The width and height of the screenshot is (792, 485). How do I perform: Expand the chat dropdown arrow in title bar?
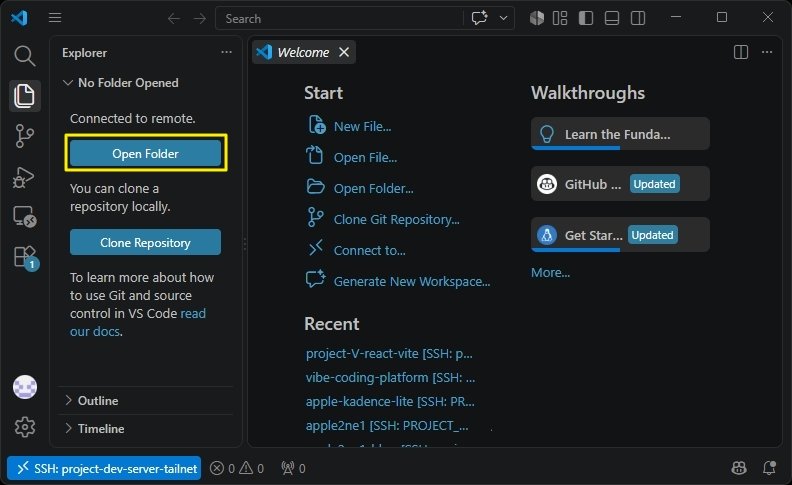tap(504, 18)
